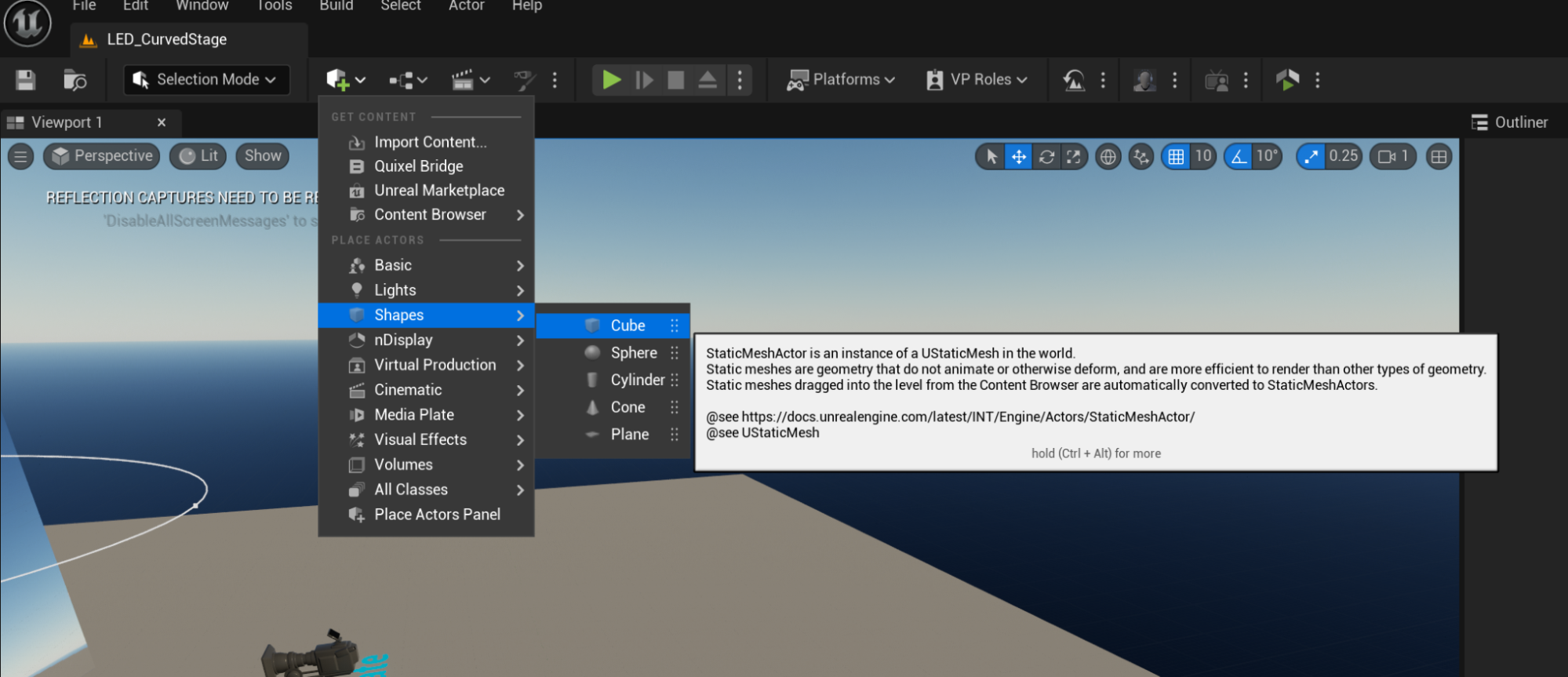The height and width of the screenshot is (677, 1568).
Task: Select the rotate gizmo tool
Action: point(1046,157)
